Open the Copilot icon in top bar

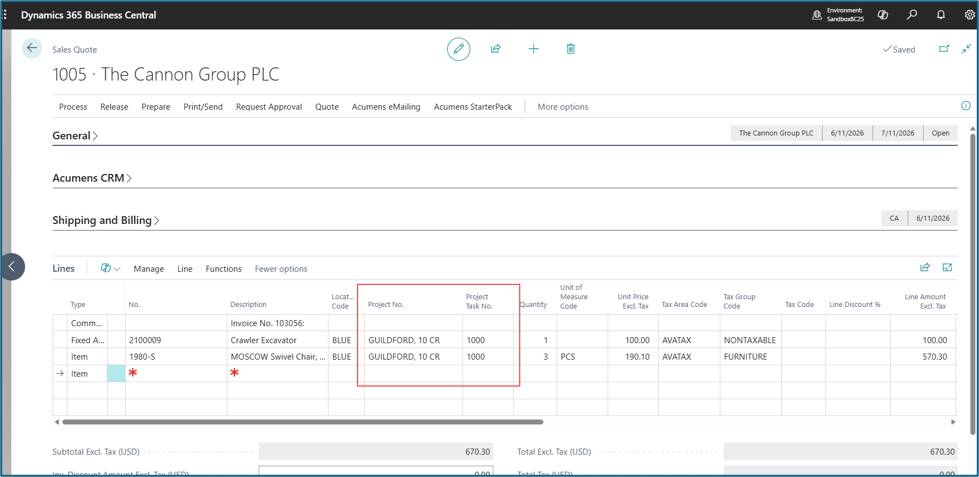883,15
